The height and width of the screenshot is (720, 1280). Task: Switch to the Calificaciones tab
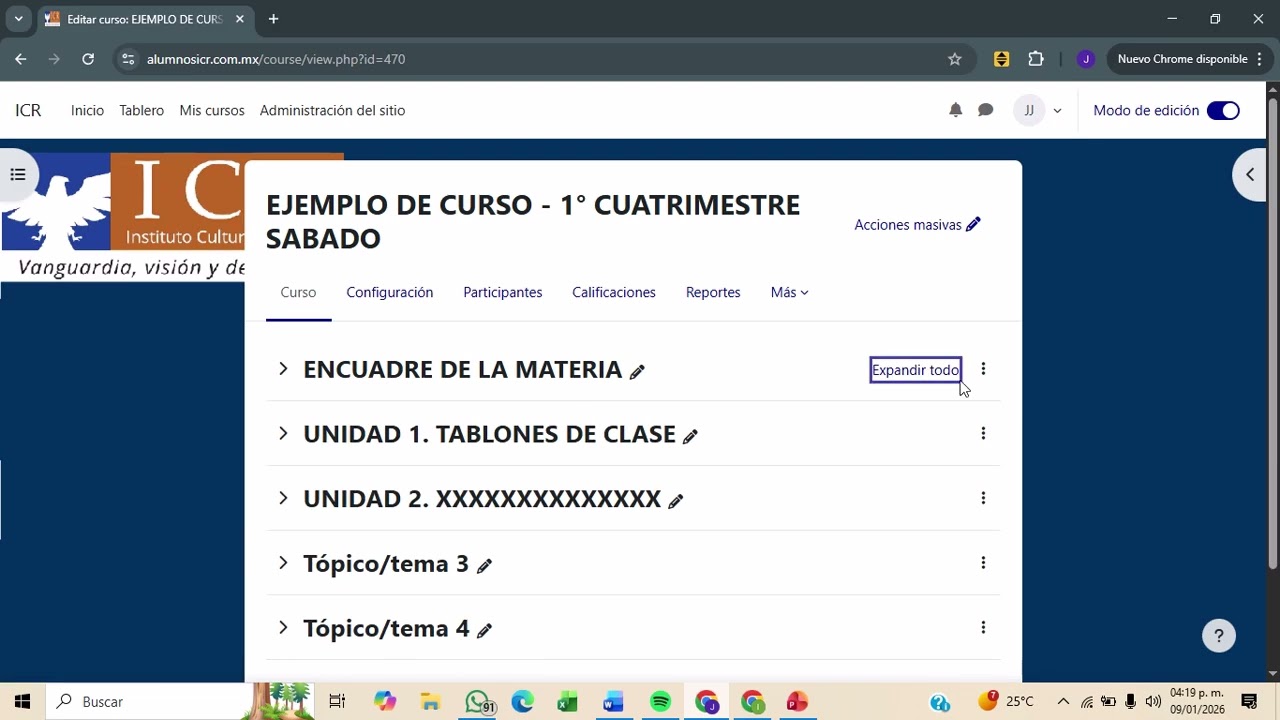(x=614, y=292)
